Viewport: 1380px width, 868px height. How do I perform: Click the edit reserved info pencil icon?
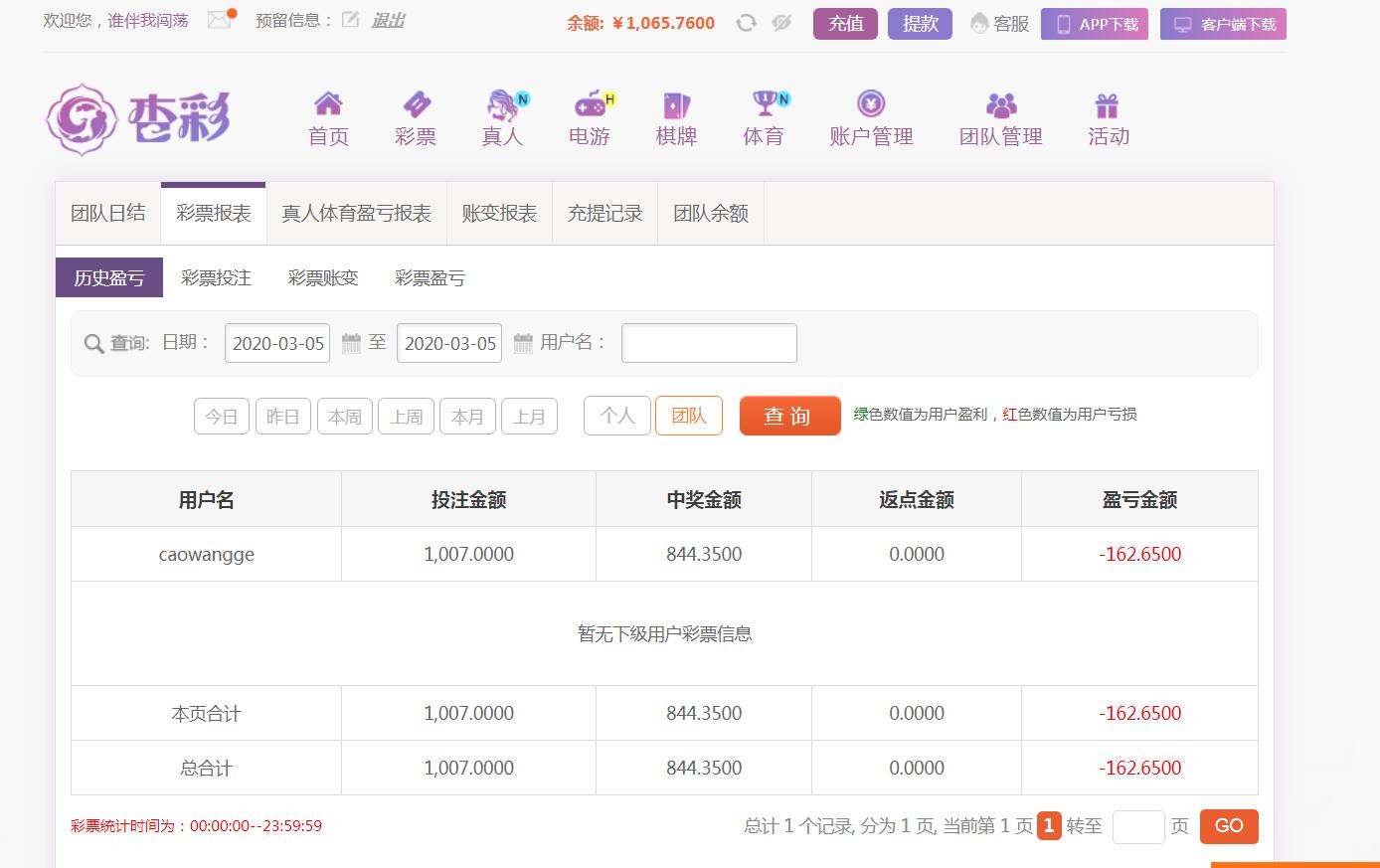click(x=350, y=20)
